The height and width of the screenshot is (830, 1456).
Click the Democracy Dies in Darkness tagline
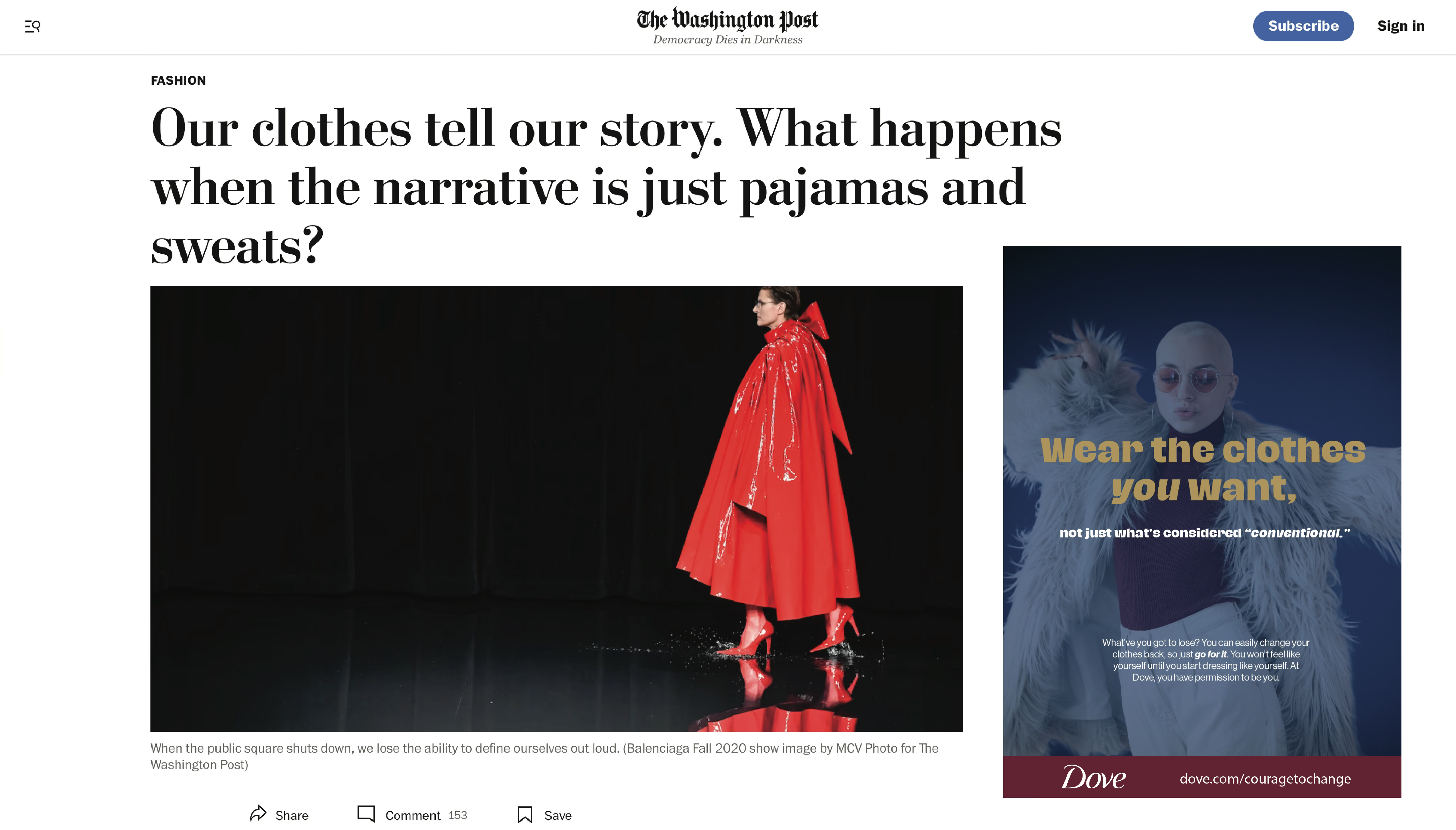pyautogui.click(x=728, y=39)
